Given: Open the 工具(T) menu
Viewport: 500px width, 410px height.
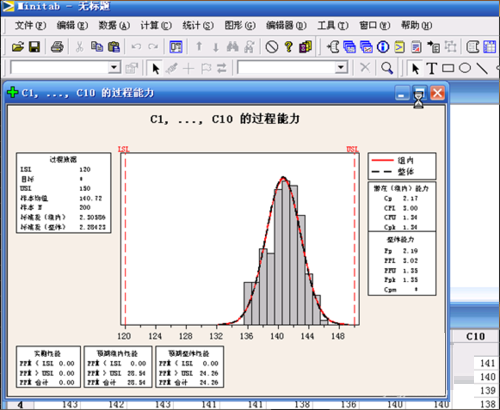Looking at the screenshot, I should coord(333,25).
